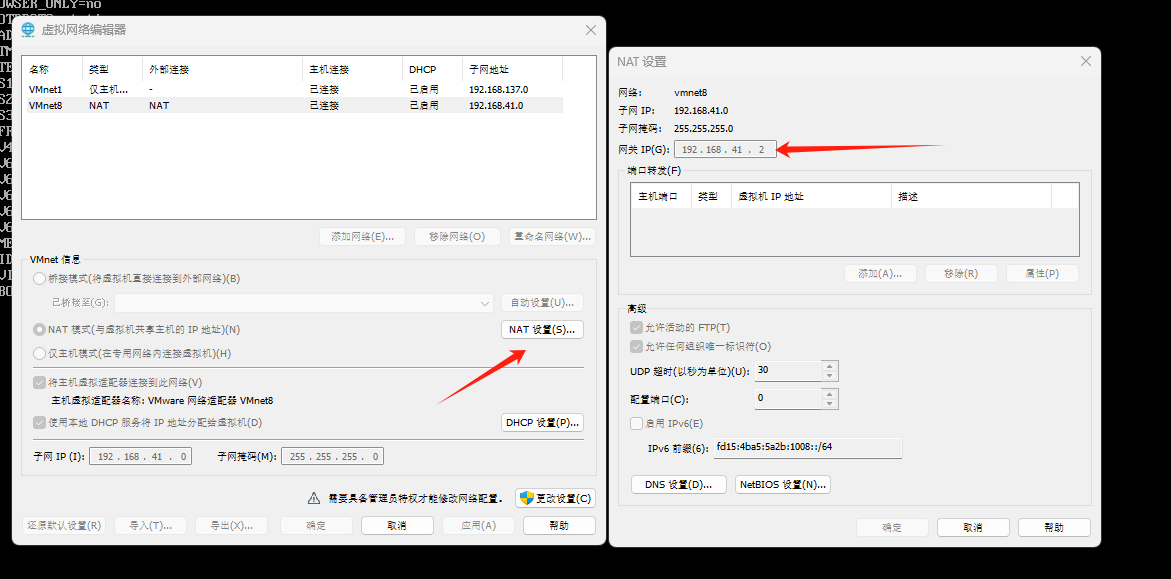
Task: Close the NAT 设置 dialog
Action: point(1086,61)
